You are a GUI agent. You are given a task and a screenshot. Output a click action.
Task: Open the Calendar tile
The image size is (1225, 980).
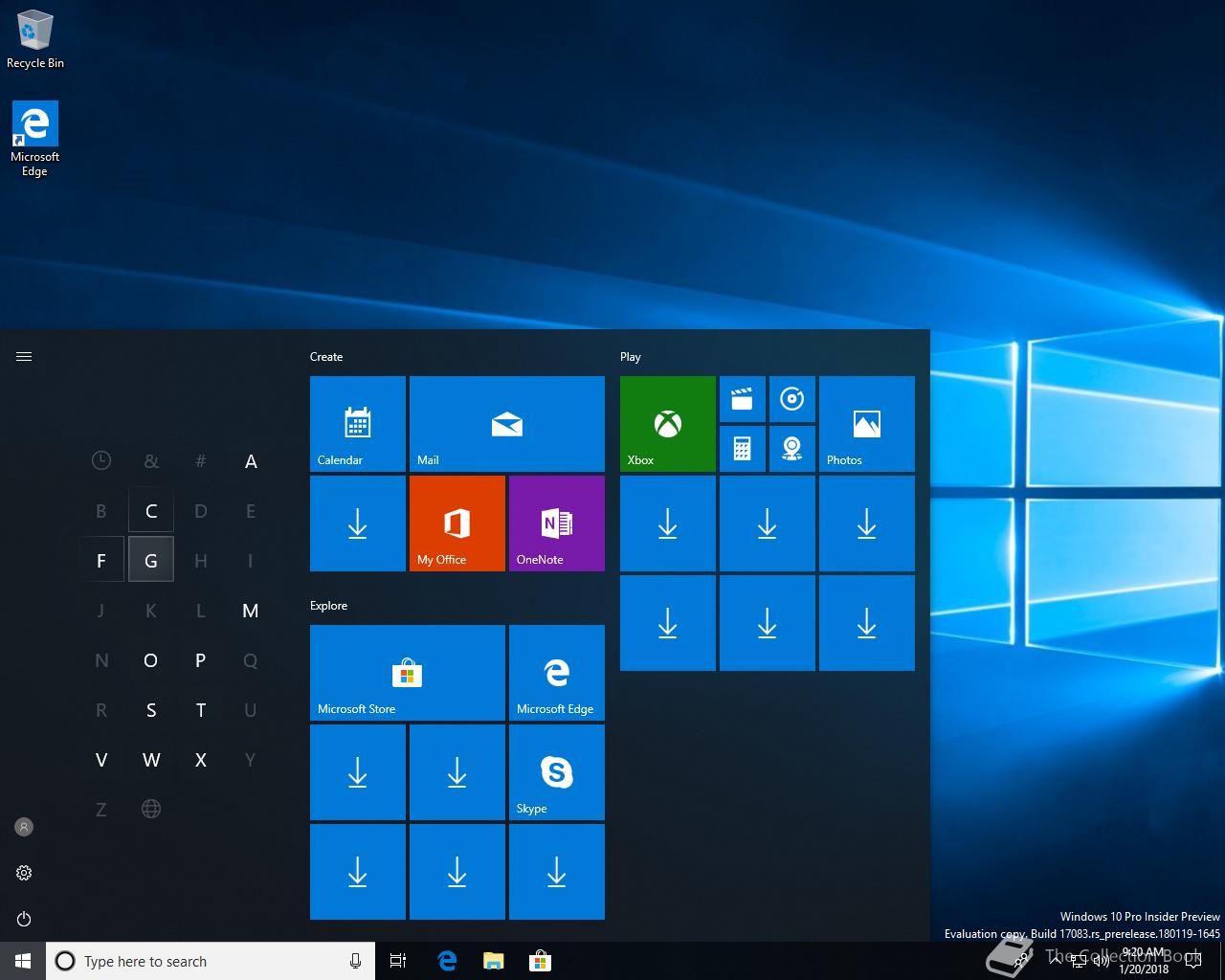pos(358,424)
